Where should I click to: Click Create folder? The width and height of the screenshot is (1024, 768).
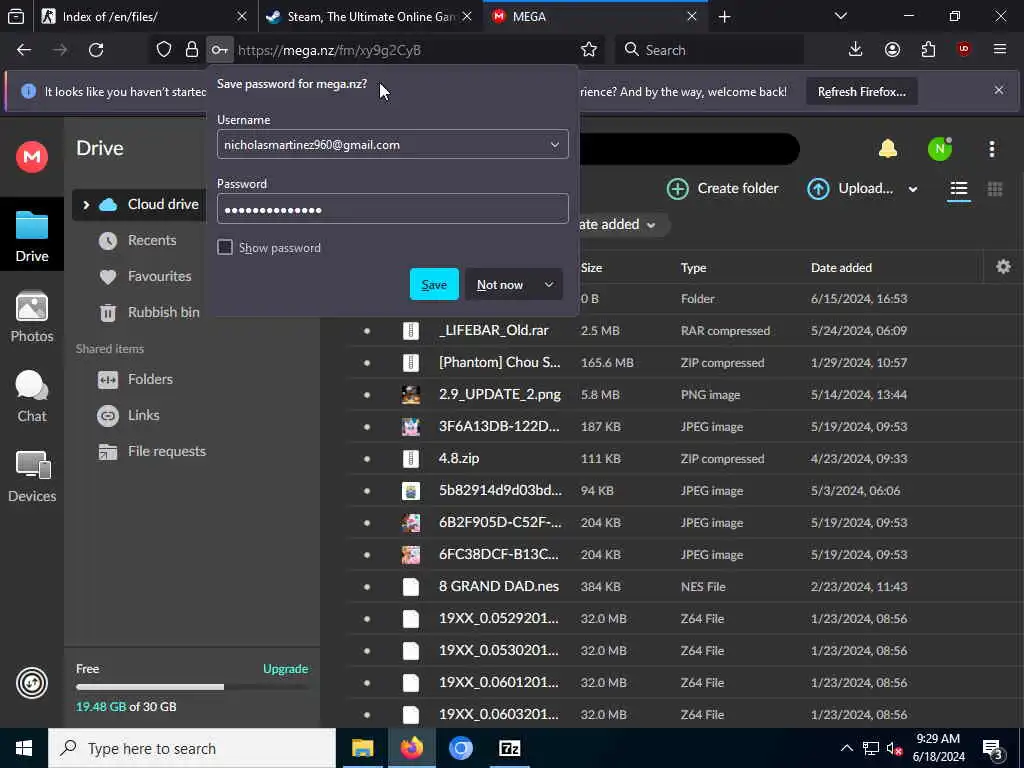[x=722, y=189]
